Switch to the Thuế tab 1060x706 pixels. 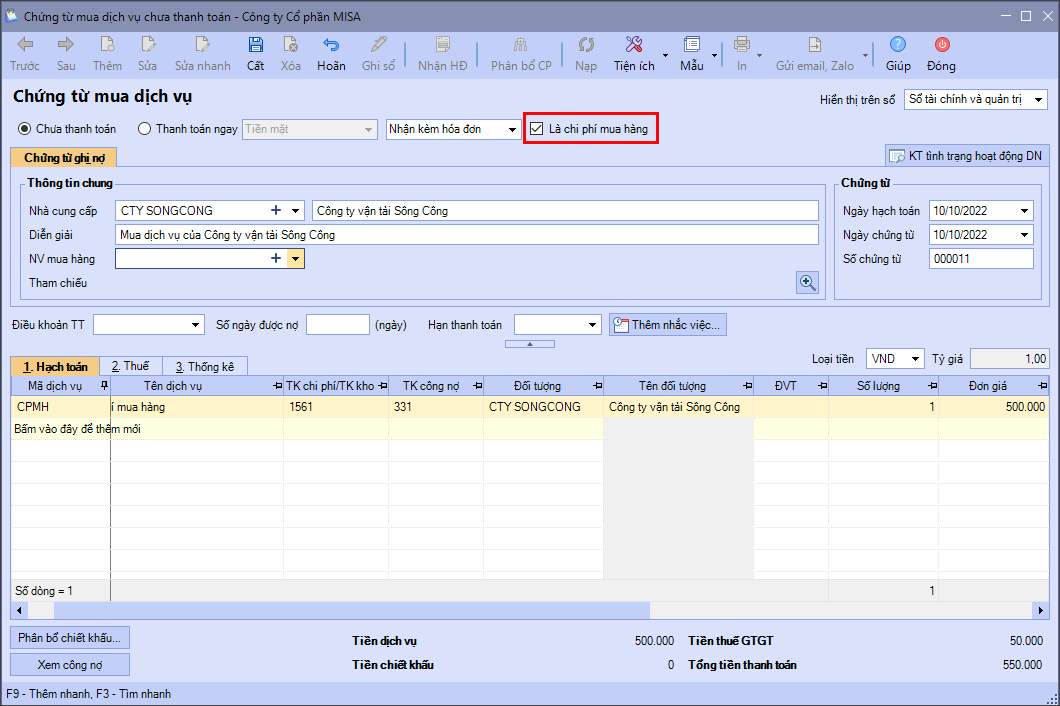[x=129, y=367]
